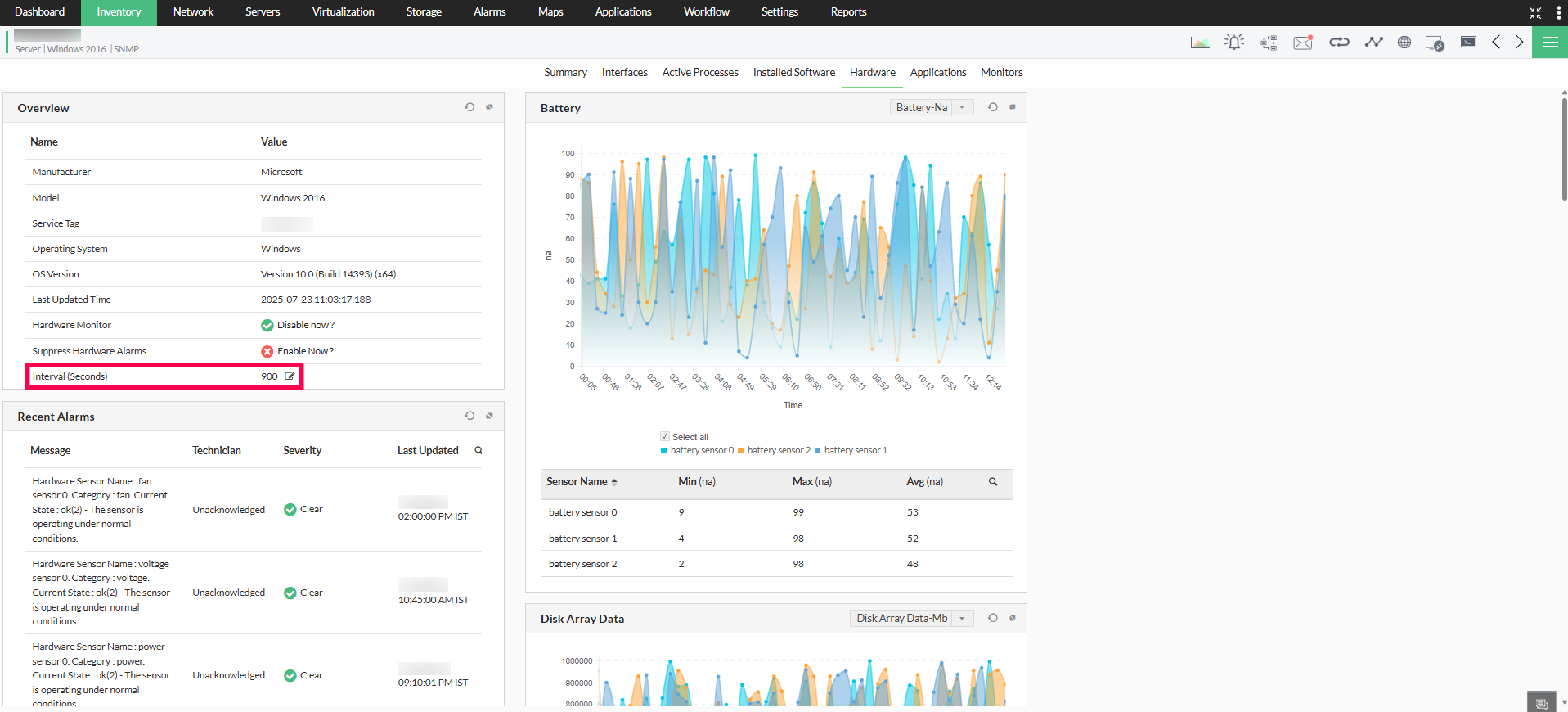The image size is (1568, 712).
Task: Toggle battery sensor 0 legend series
Action: [697, 450]
